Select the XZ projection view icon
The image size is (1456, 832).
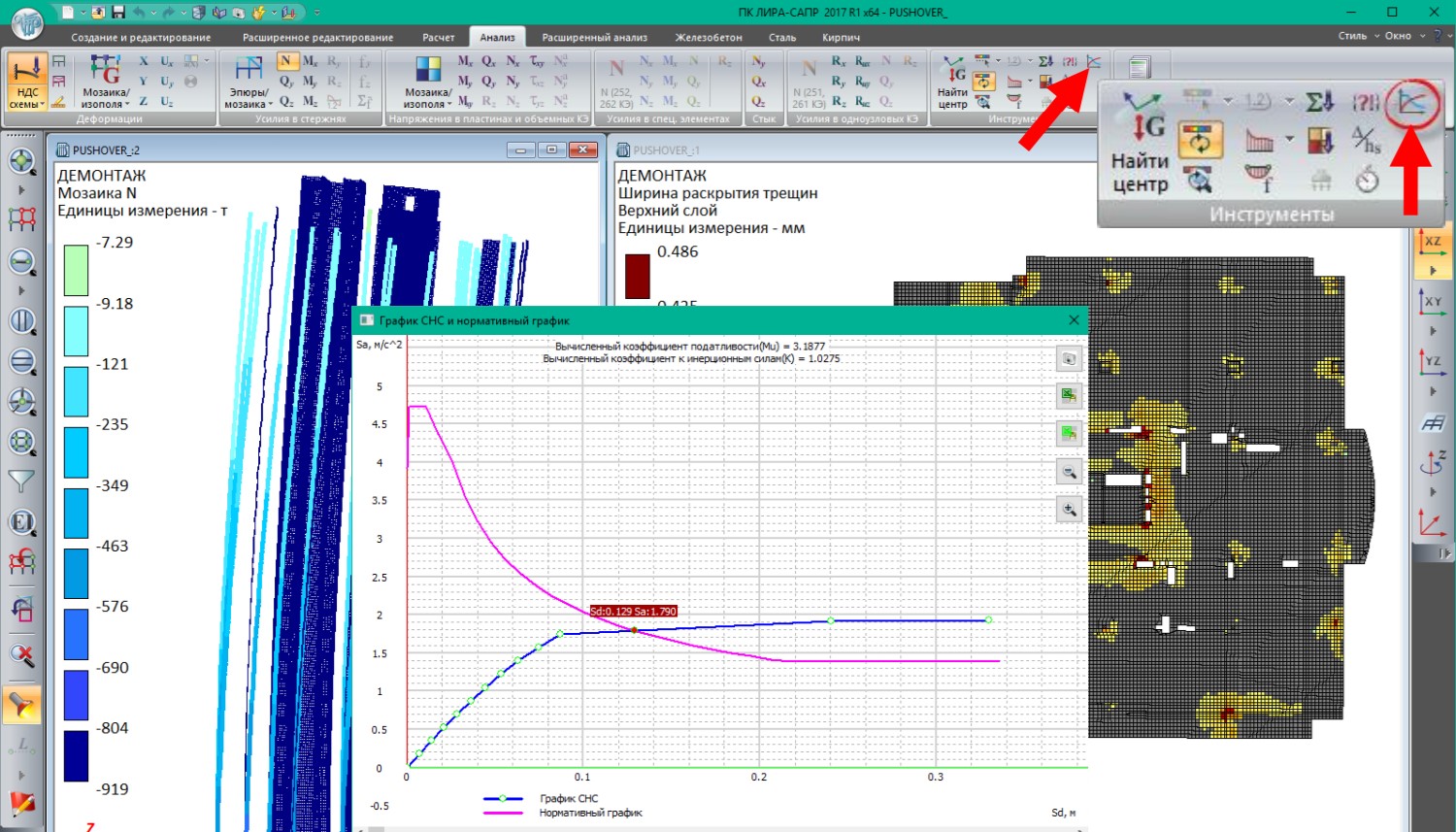tap(1433, 243)
